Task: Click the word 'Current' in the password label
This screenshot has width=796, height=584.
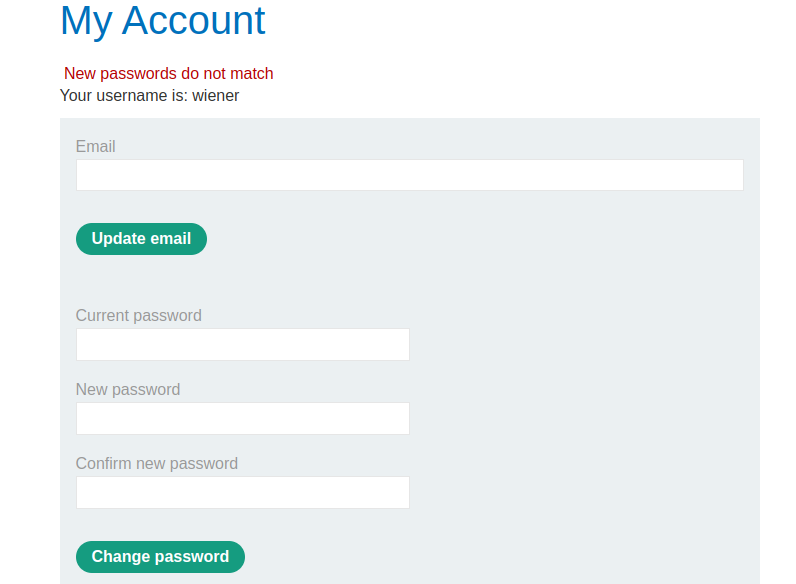Action: (105, 315)
